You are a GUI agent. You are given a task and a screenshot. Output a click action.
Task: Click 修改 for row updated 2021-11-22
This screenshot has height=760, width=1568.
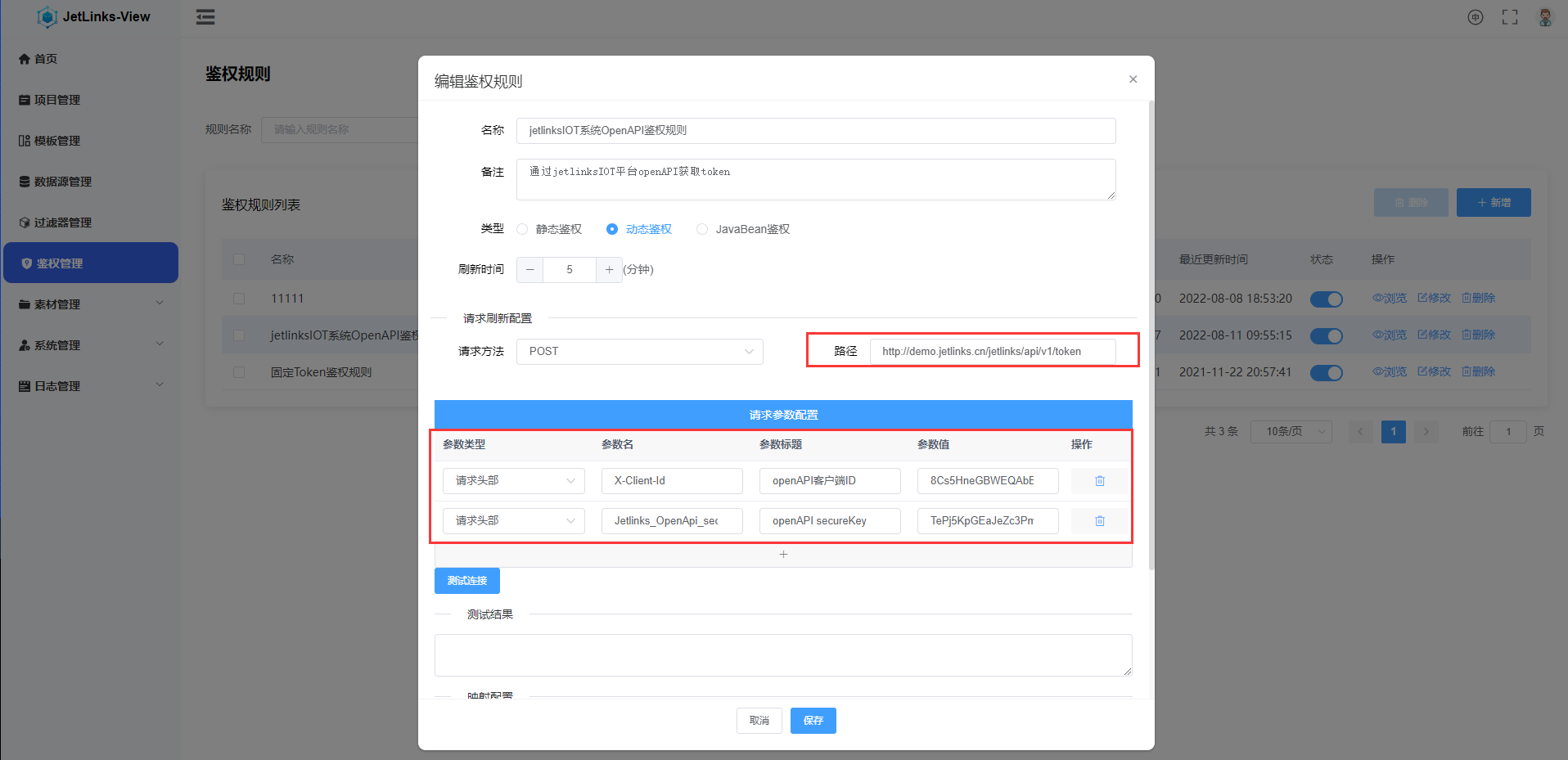click(1435, 372)
